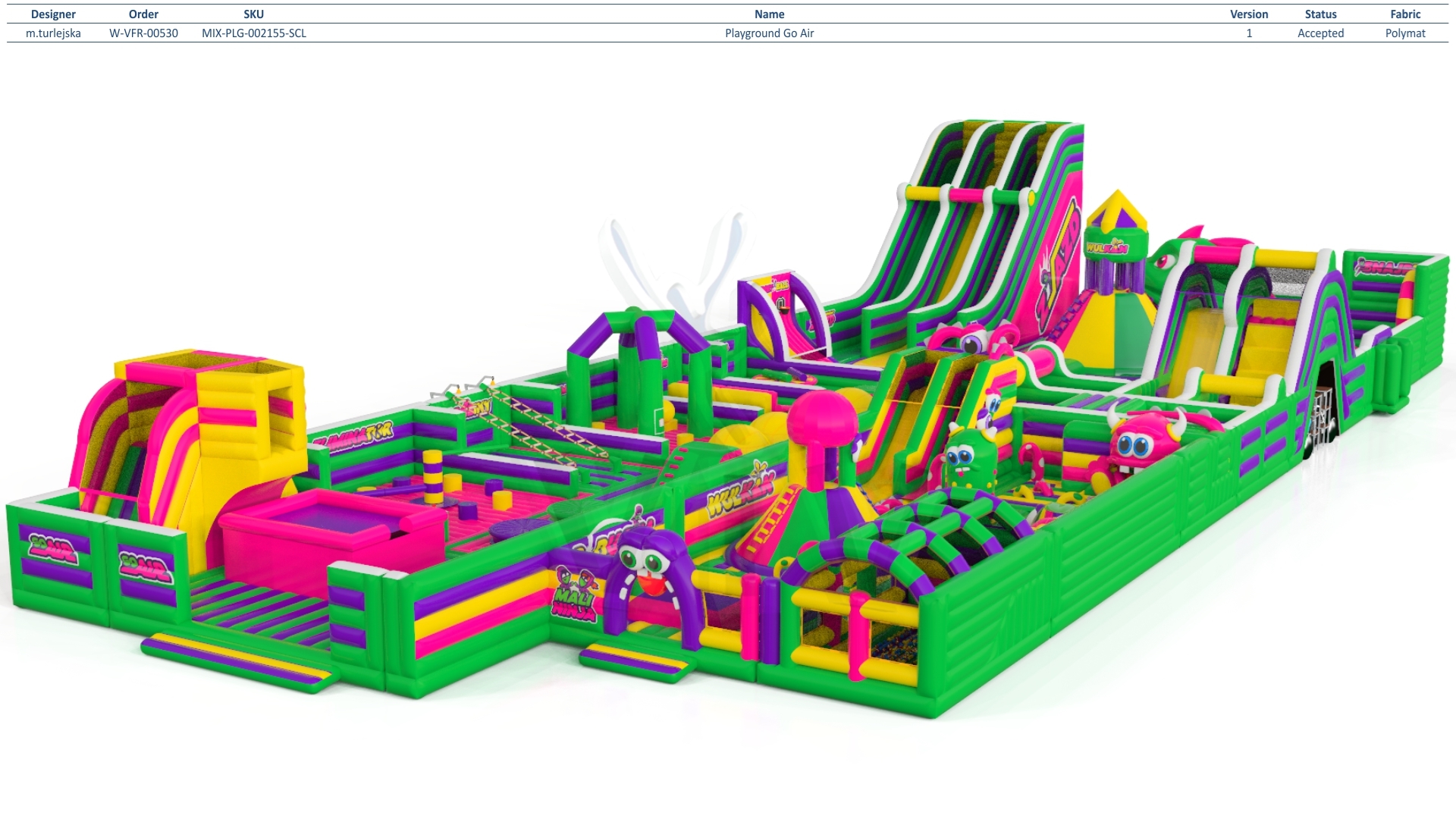1456x819 pixels.
Task: Click the Order column header
Action: [143, 14]
